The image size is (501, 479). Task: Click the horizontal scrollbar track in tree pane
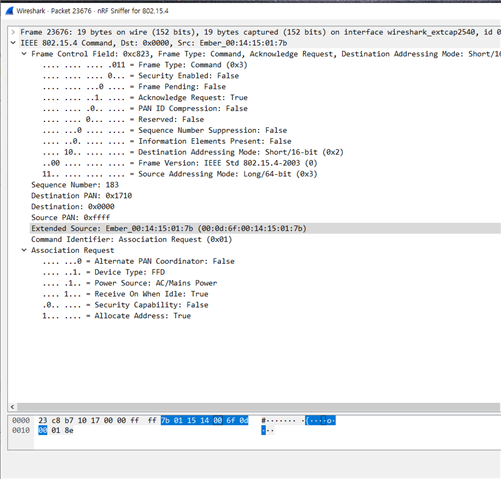pyautogui.click(x=258, y=407)
